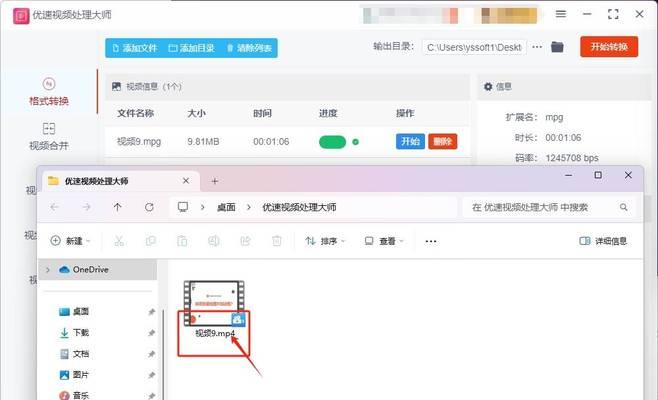Viewport: 658px width, 400px height.
Task: Click the Explorer up arrow
Action: coord(118,207)
